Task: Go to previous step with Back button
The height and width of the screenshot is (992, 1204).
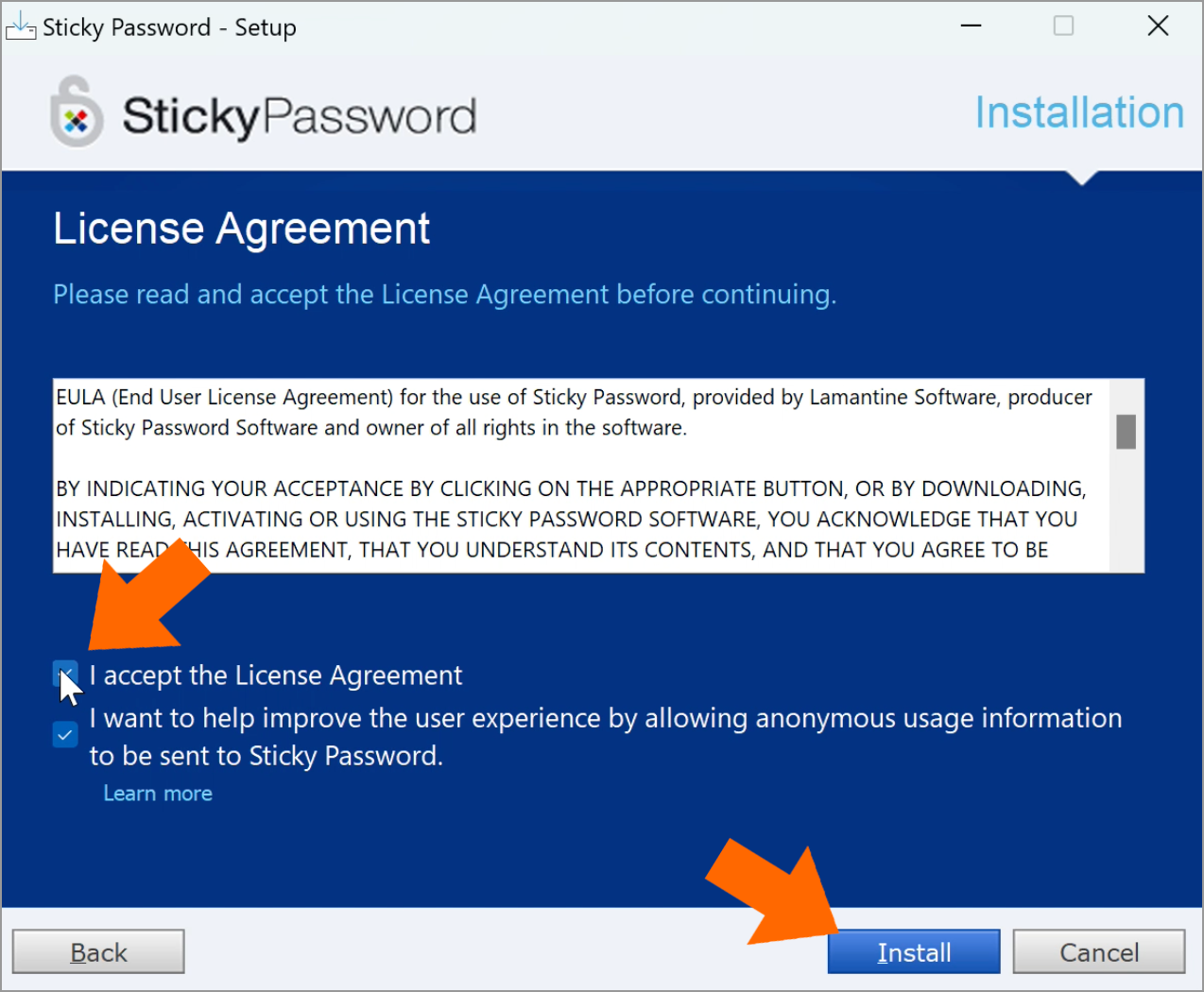Action: click(98, 951)
